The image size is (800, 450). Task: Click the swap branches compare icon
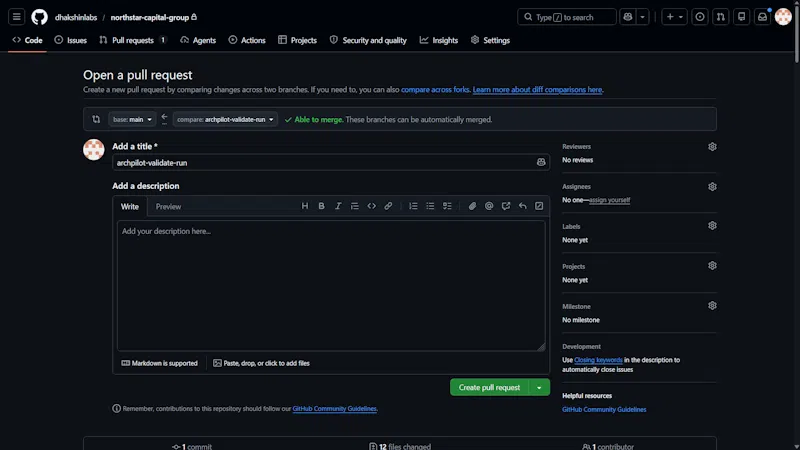click(96, 119)
